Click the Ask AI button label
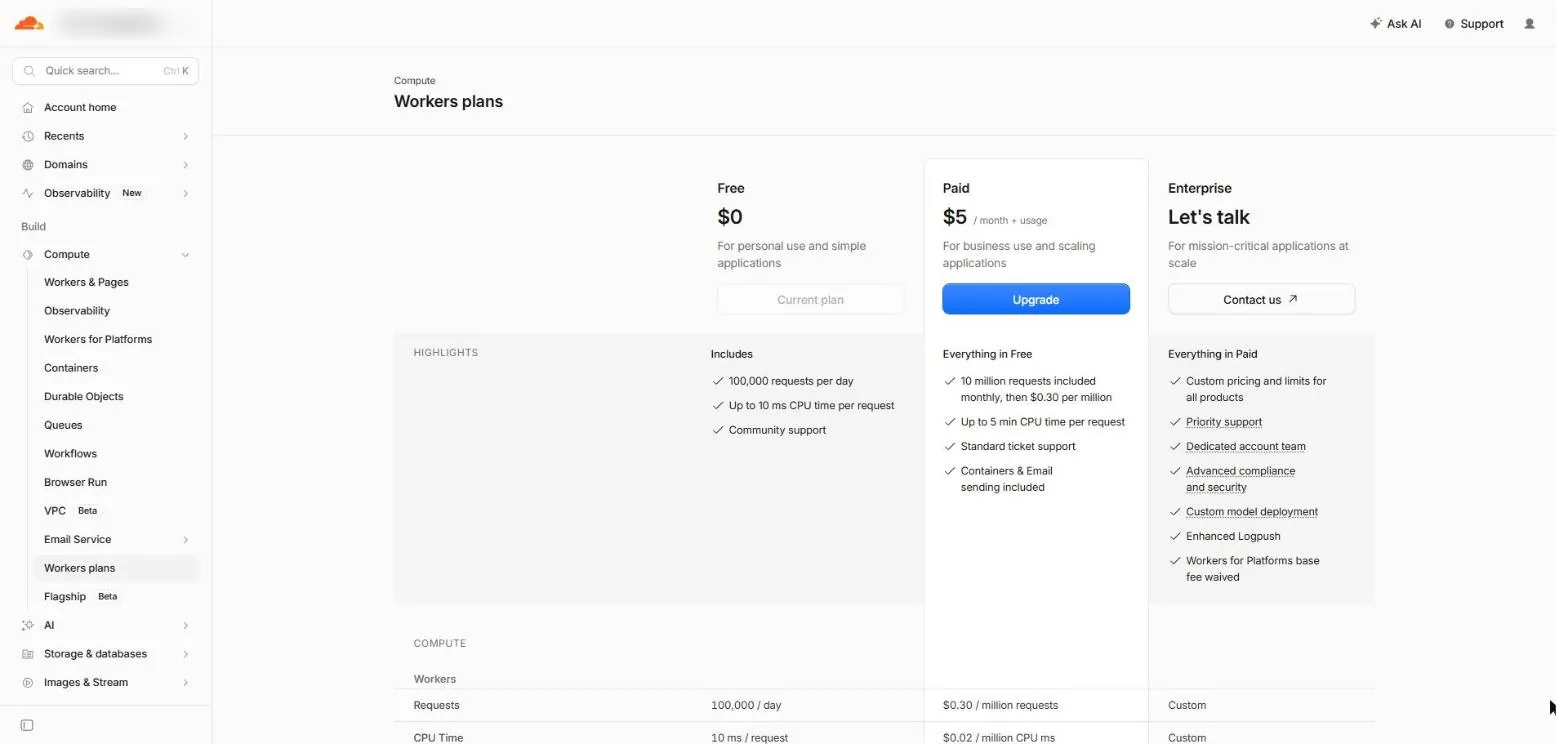Viewport: 1556px width, 744px height. click(1404, 24)
